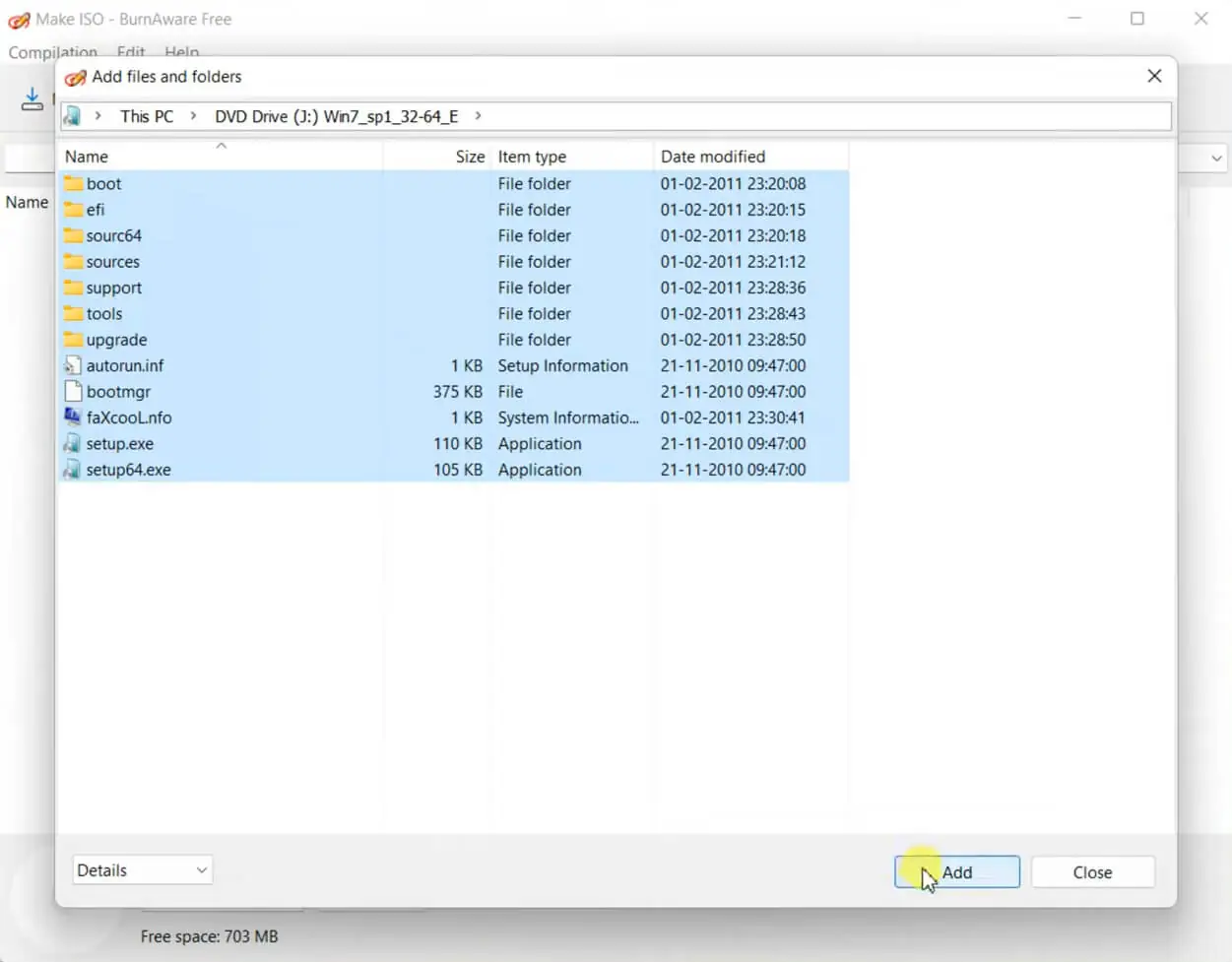Click the setup64.exe application icon
The height and width of the screenshot is (962, 1232).
click(x=72, y=470)
